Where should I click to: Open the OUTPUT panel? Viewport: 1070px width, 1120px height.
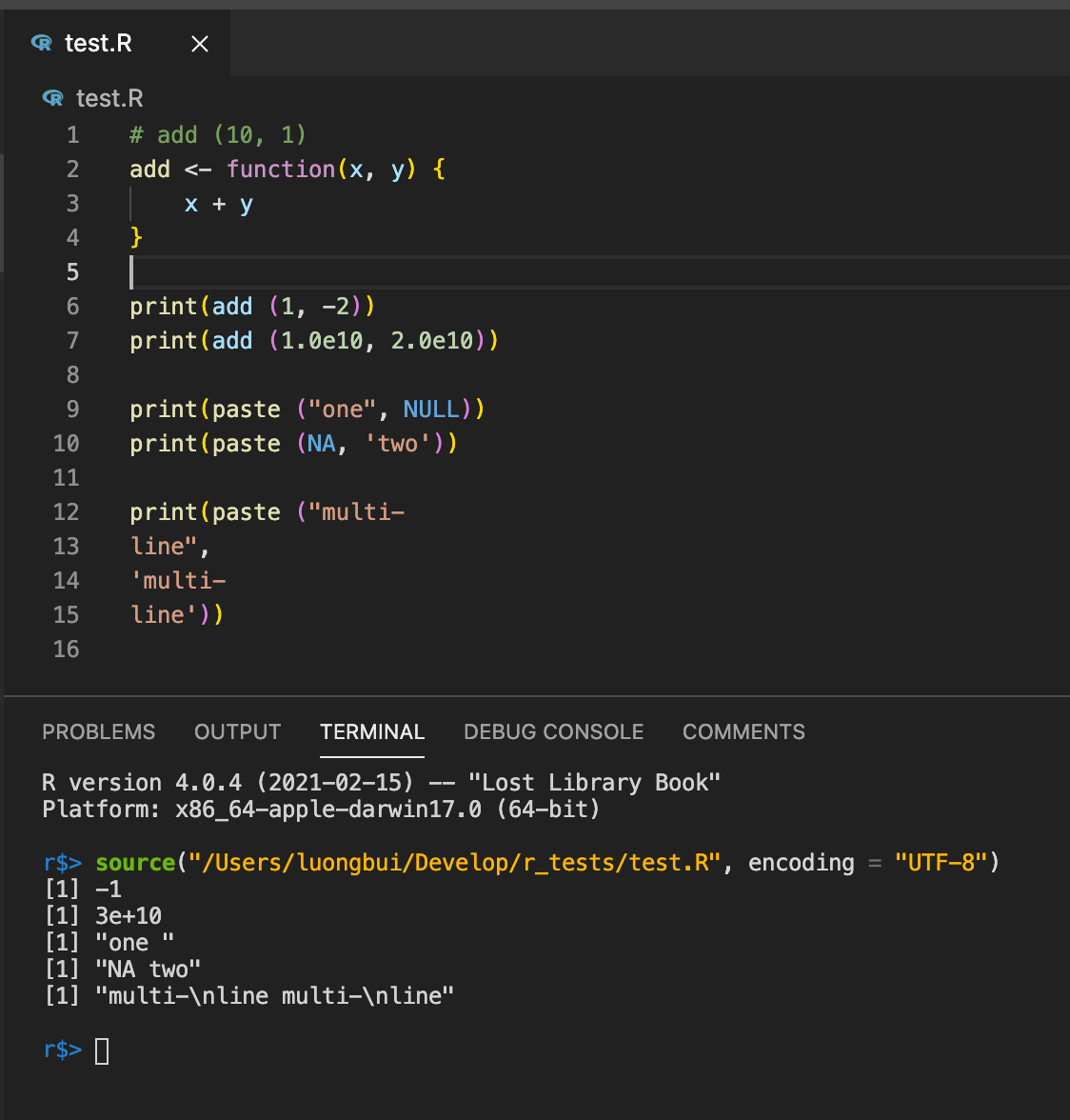(237, 731)
